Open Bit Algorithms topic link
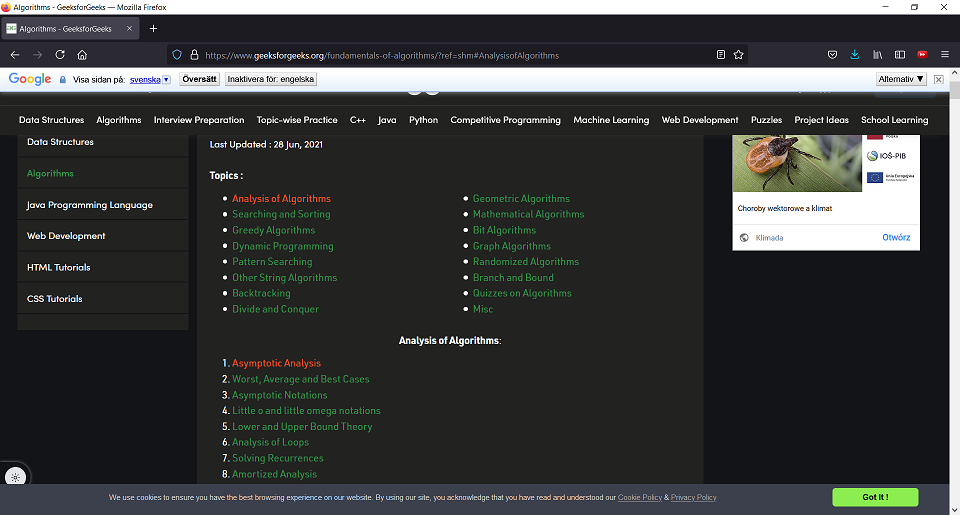Screen dimensions: 960x515 point(504,230)
